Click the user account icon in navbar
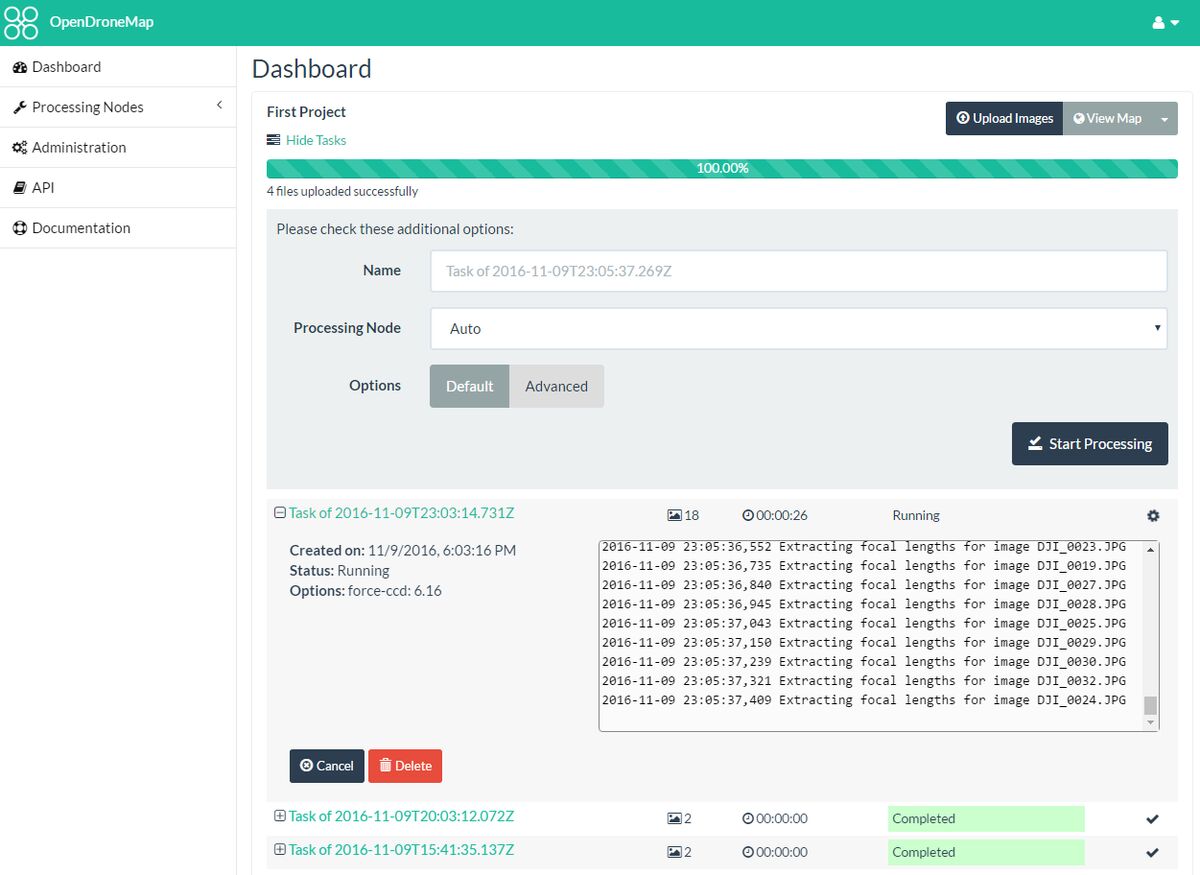The height and width of the screenshot is (875, 1200). [x=1161, y=21]
